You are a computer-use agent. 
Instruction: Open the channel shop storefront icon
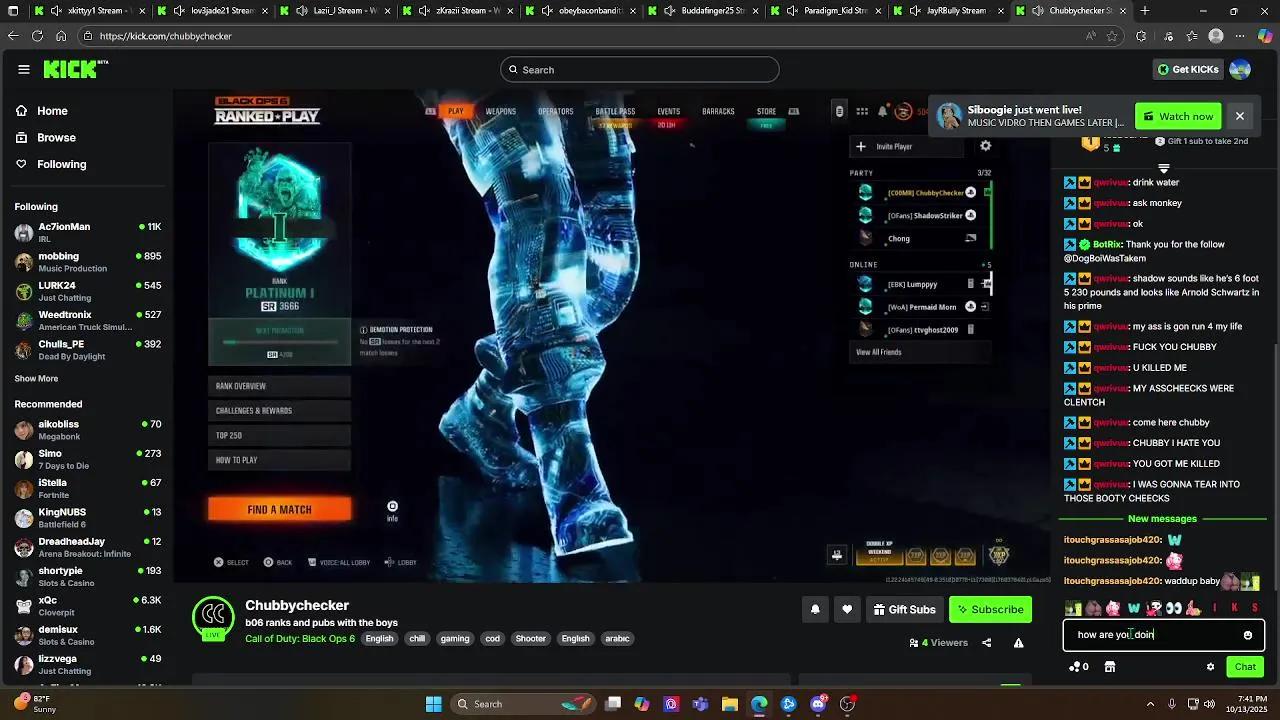coord(1109,667)
